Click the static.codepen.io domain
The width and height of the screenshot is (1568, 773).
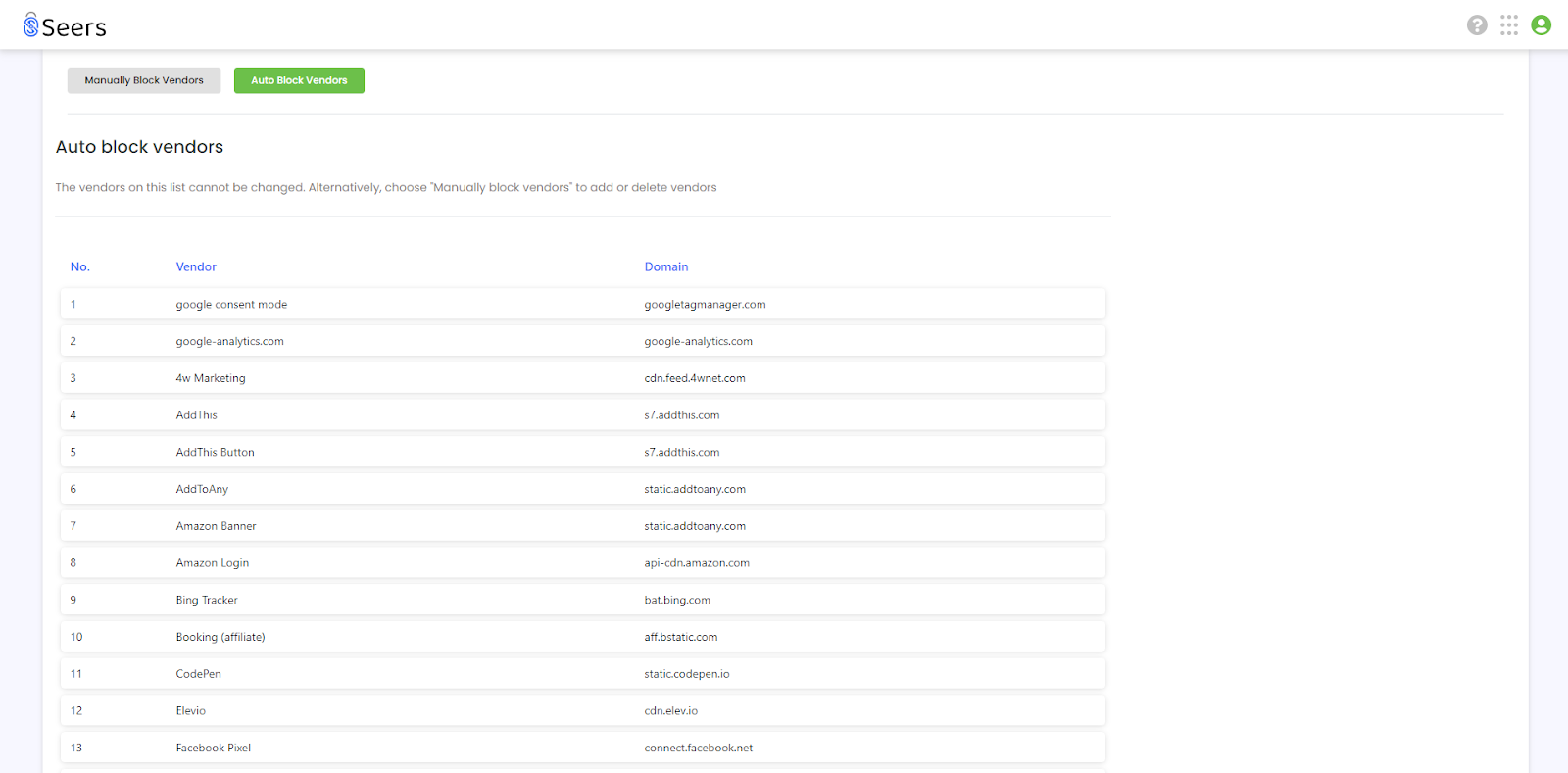coord(687,674)
